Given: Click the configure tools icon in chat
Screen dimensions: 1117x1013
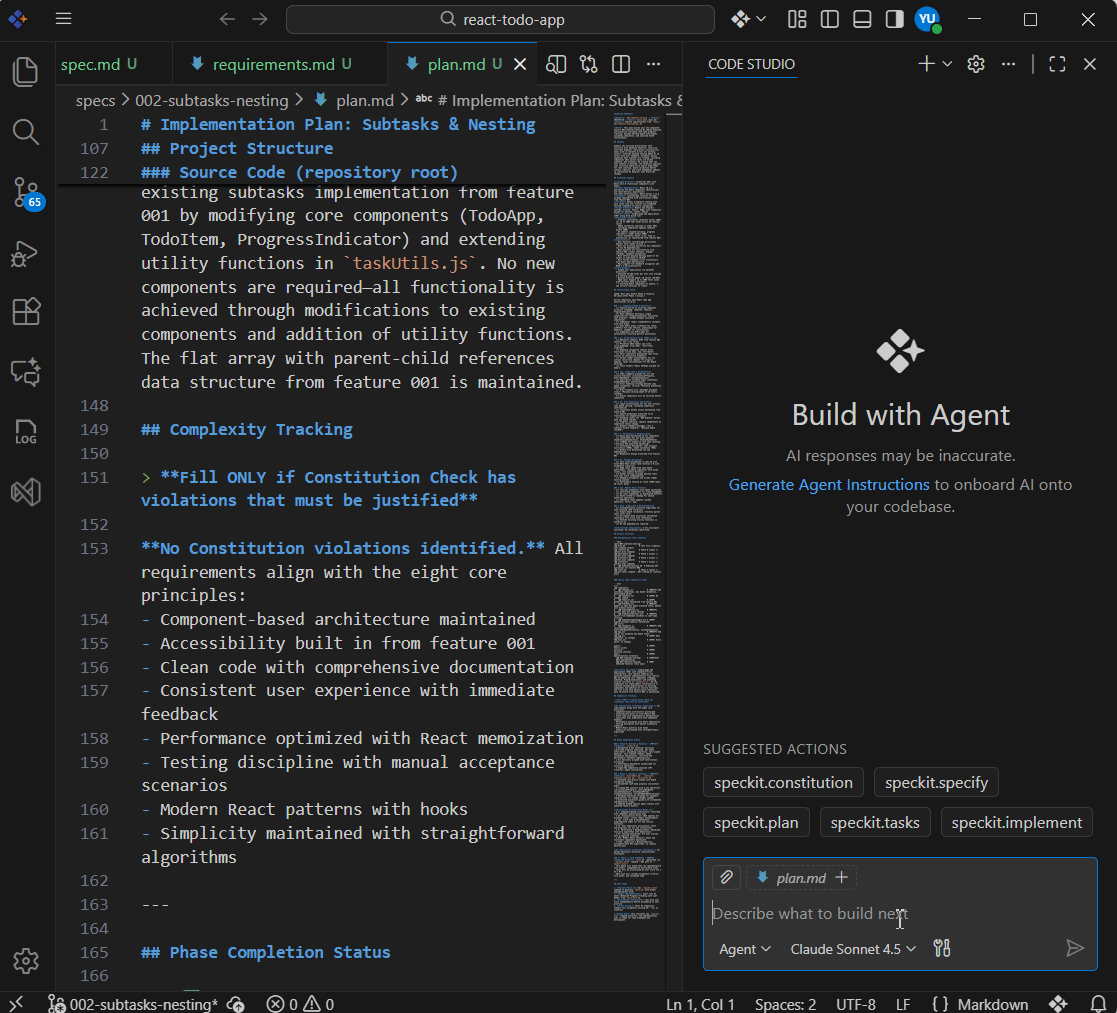Looking at the screenshot, I should click(941, 948).
